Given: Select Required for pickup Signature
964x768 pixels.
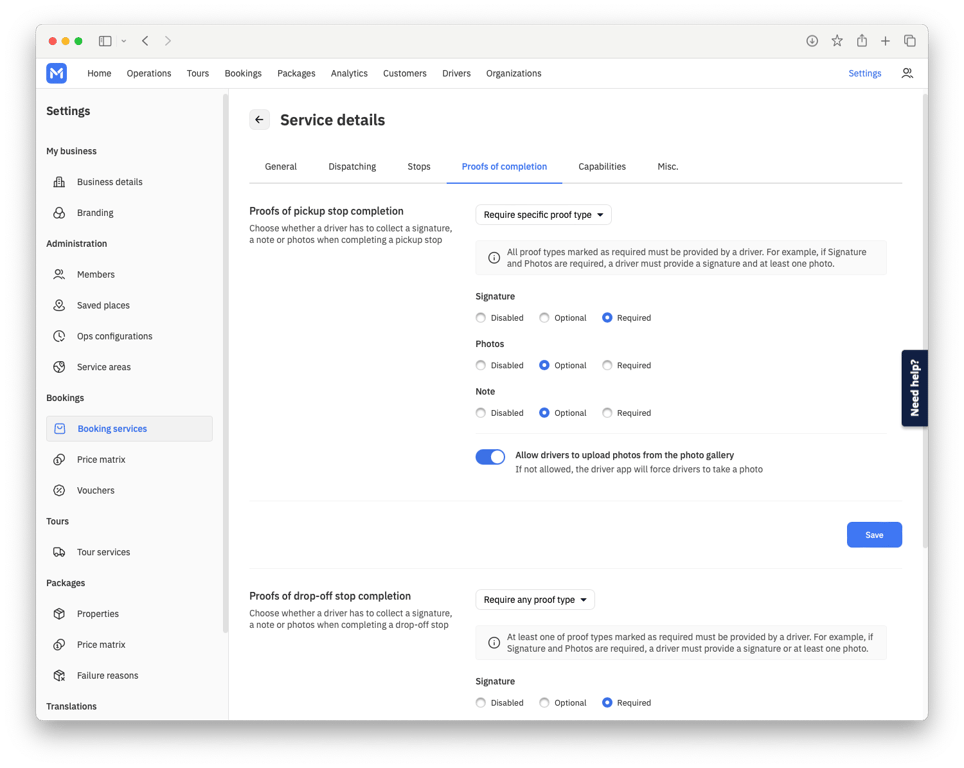Looking at the screenshot, I should coord(607,318).
